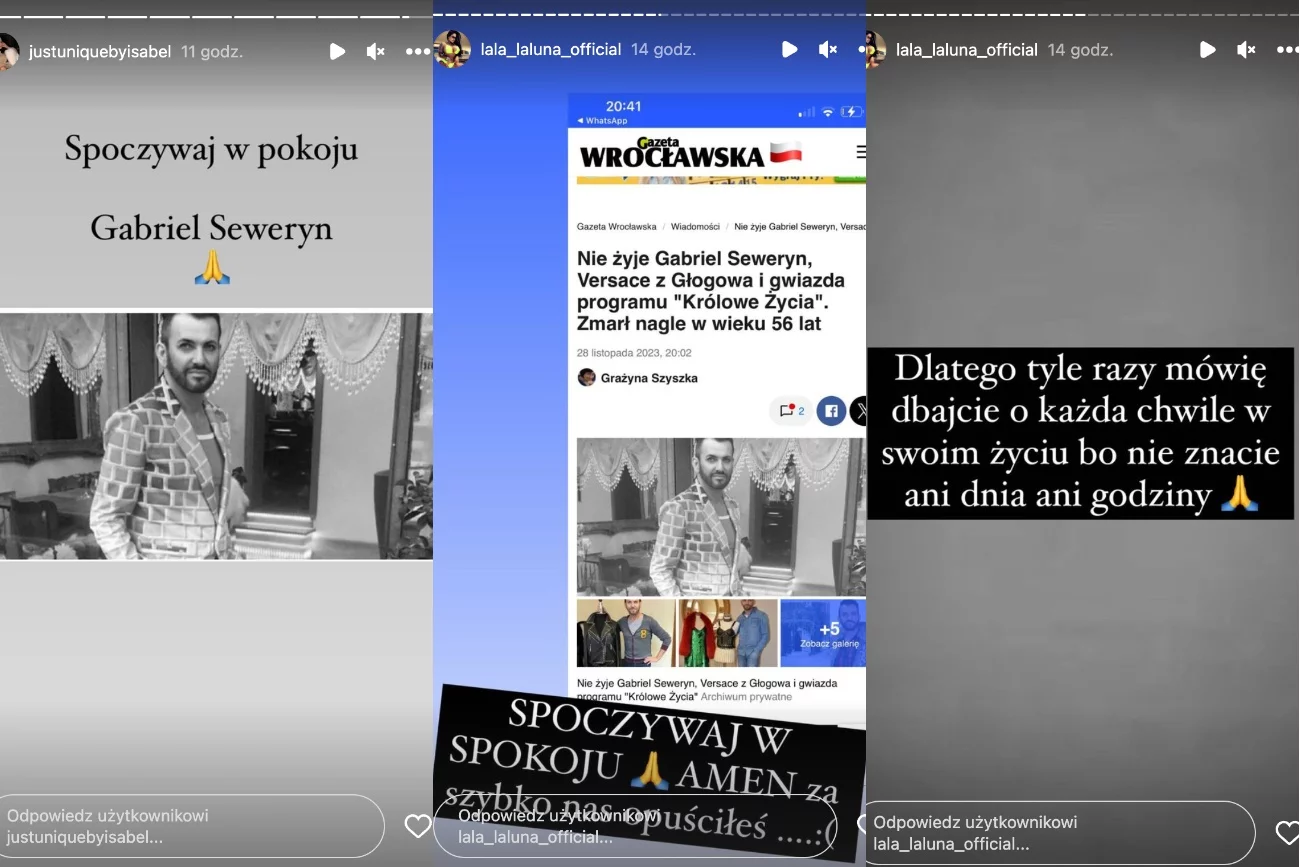Unmute the justuniquebyisabel story

tap(376, 51)
